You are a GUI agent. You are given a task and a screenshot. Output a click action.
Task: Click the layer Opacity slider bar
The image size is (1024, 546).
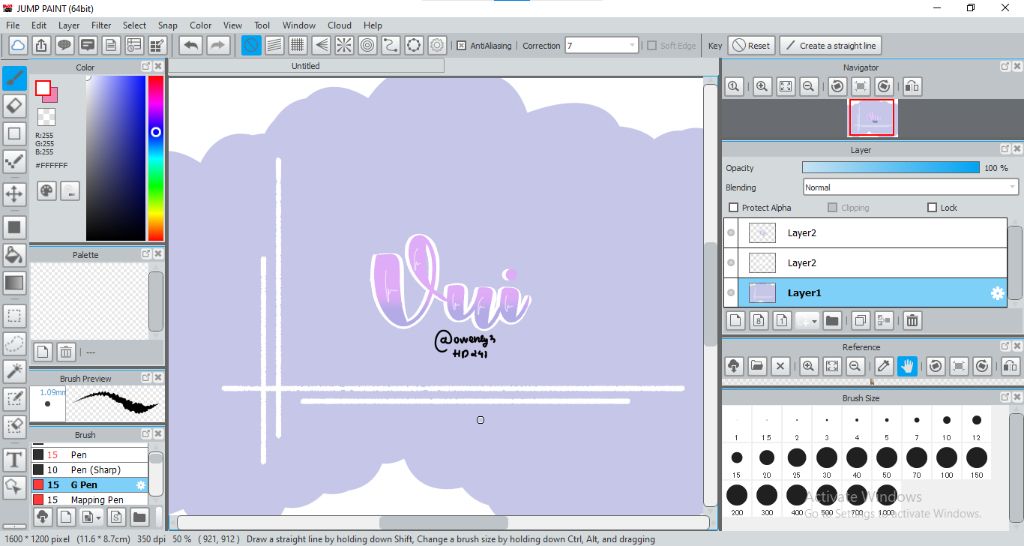[x=891, y=168]
